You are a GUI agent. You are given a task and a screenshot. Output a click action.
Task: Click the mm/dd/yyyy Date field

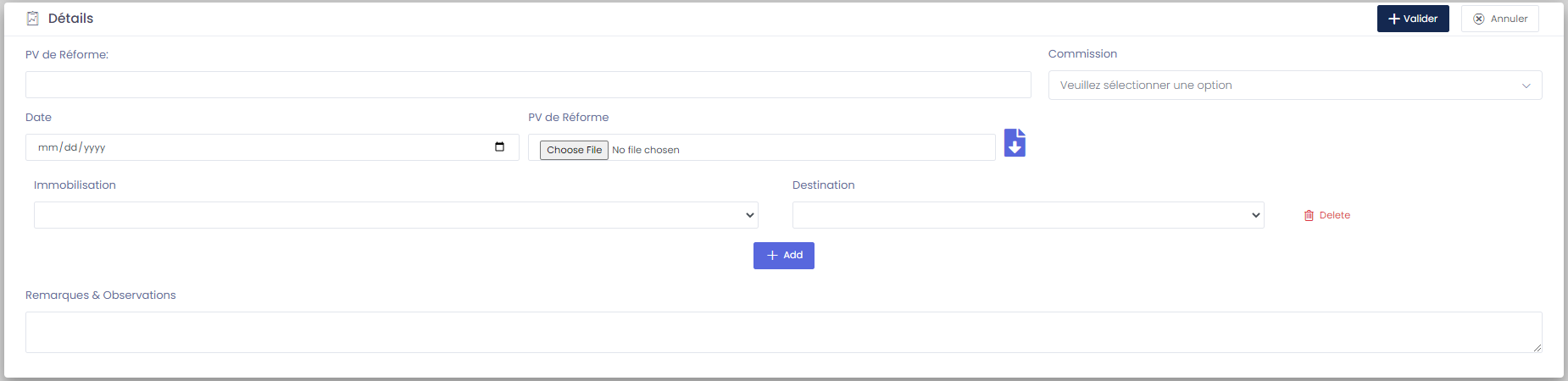(x=254, y=147)
